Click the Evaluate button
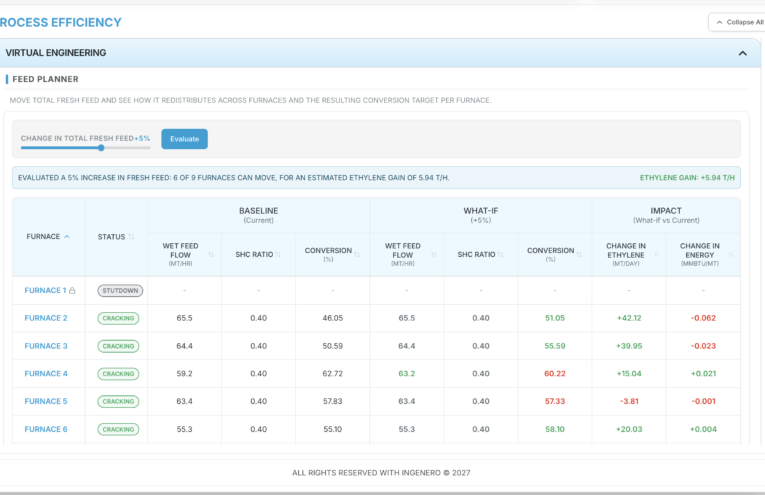765x495 pixels. [184, 139]
